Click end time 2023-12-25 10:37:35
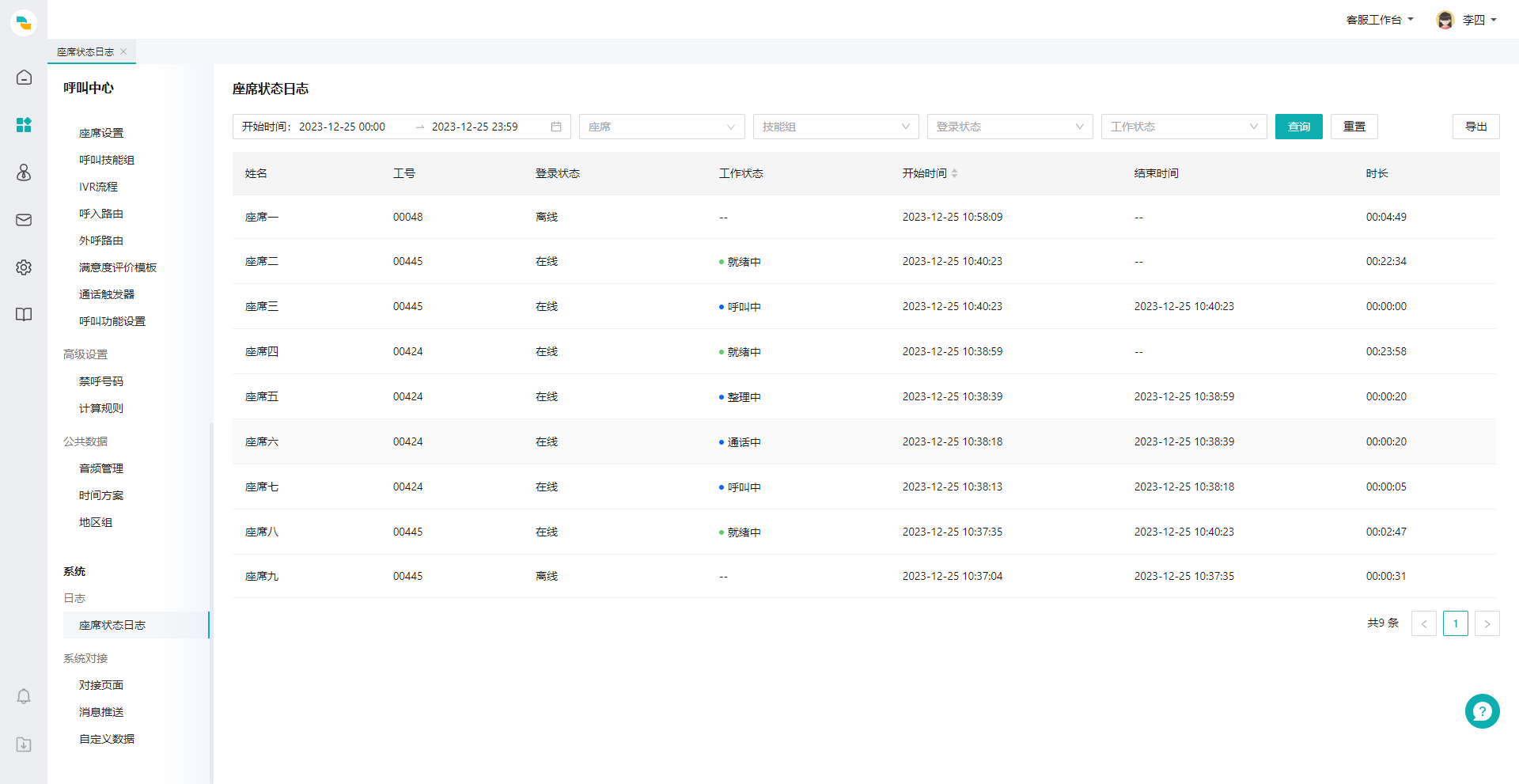Viewport: 1519px width, 784px height. point(1184,576)
